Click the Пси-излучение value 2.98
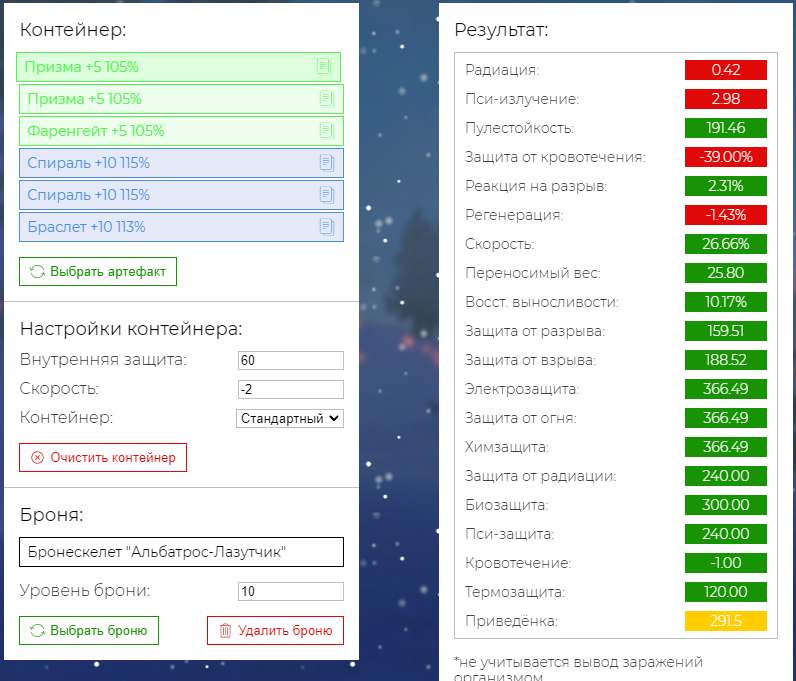Screen dimensions: 796x681 [725, 99]
